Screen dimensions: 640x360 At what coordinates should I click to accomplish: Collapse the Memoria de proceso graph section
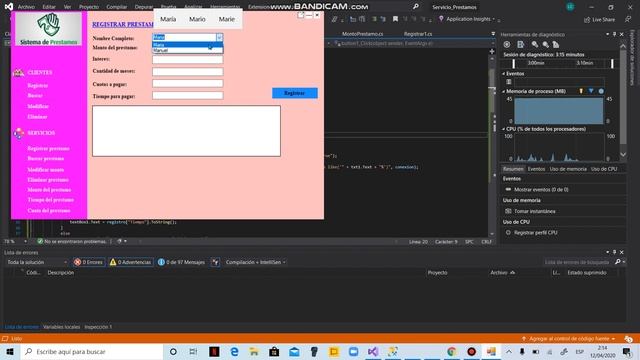click(x=504, y=91)
